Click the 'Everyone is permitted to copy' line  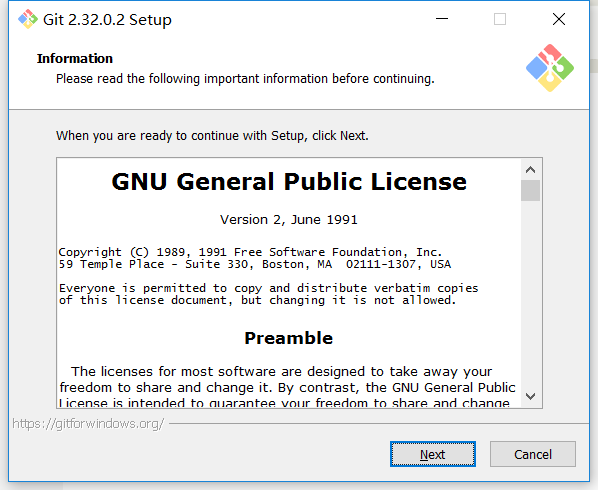pyautogui.click(x=268, y=288)
